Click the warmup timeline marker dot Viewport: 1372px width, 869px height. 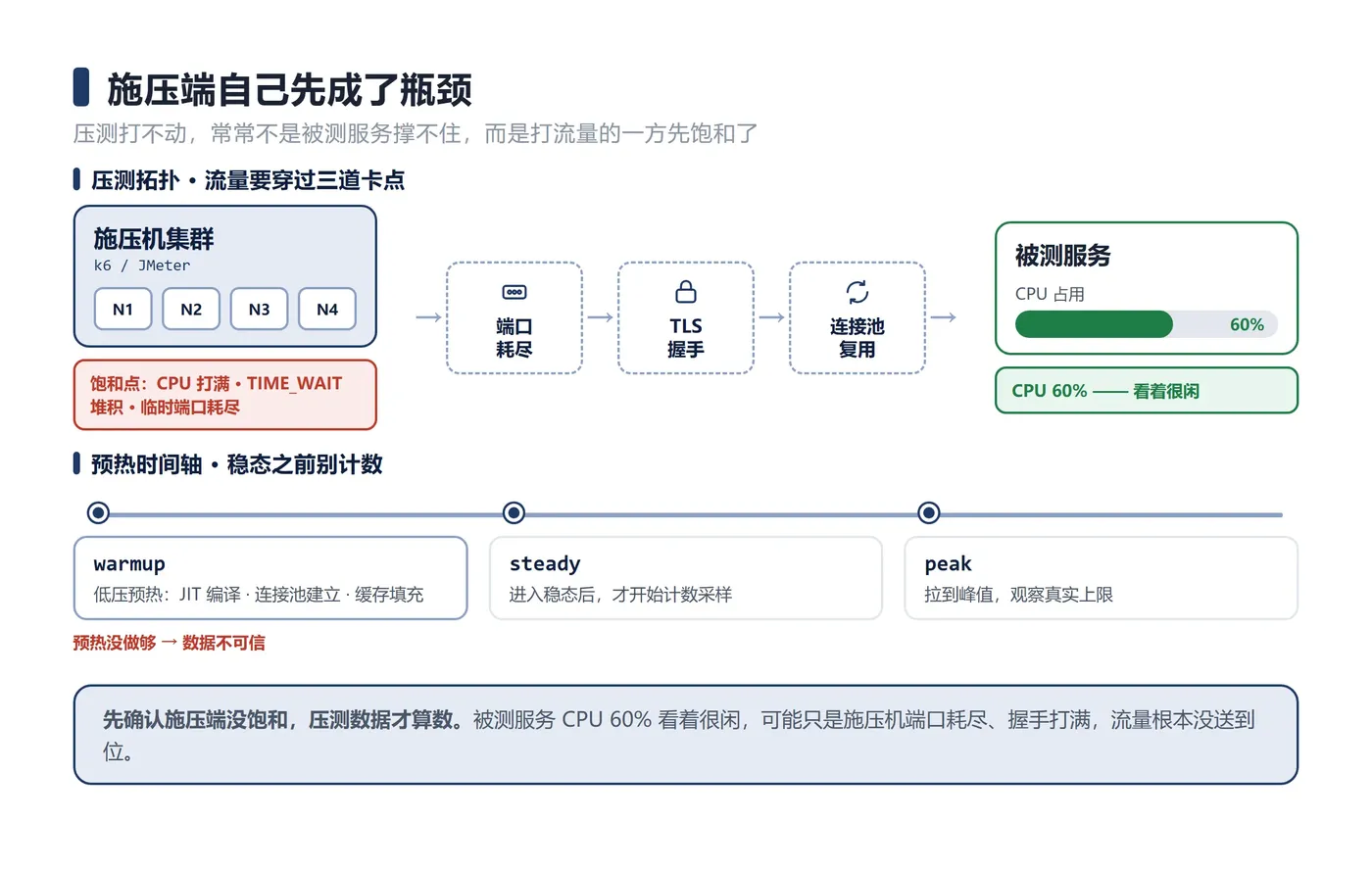[x=98, y=512]
